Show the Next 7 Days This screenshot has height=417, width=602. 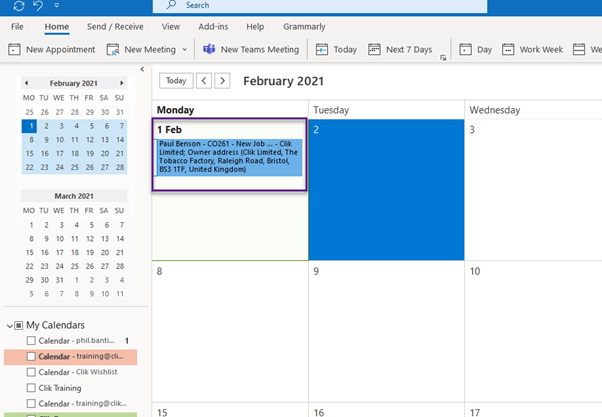tap(400, 50)
